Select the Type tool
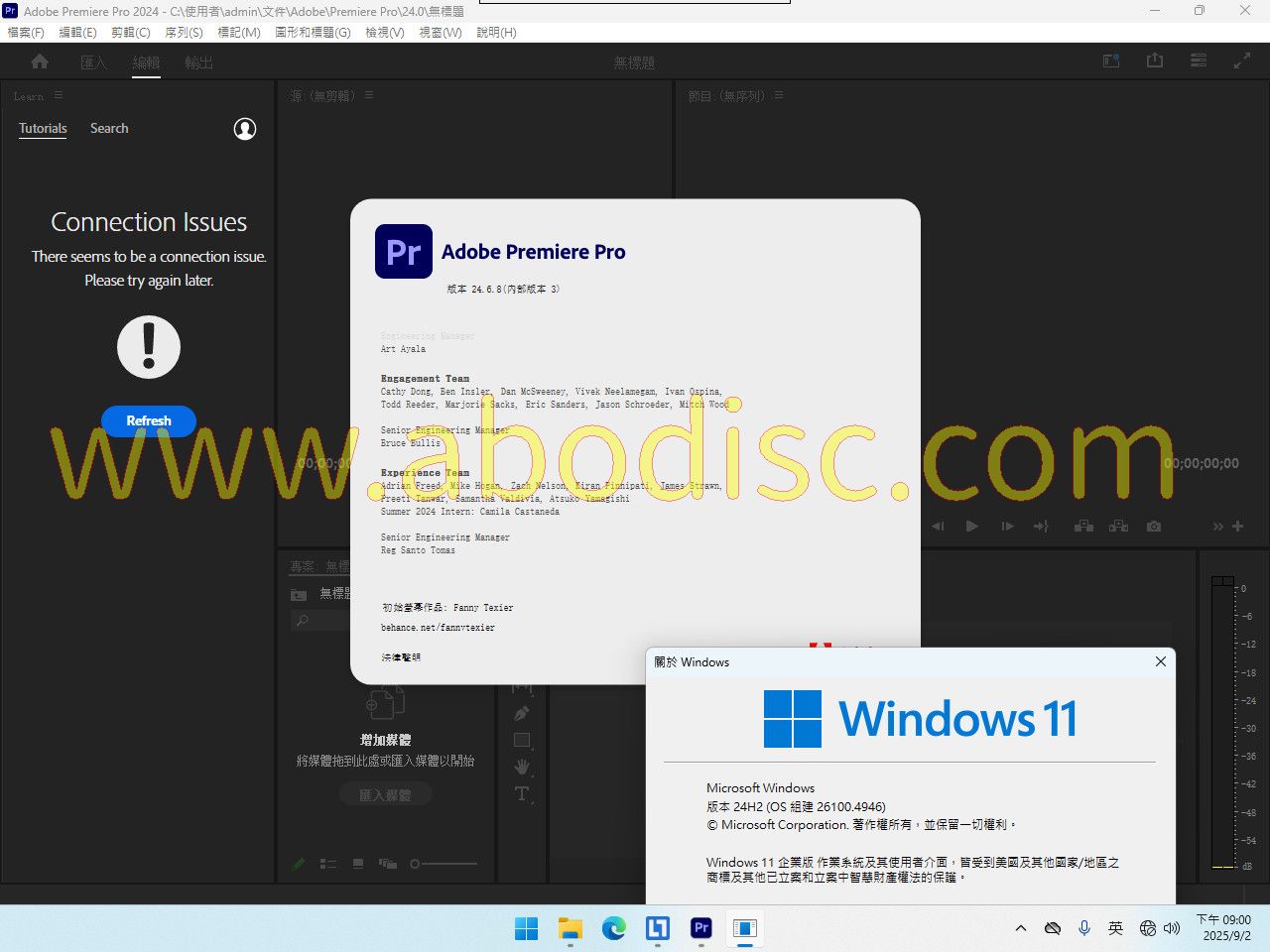1270x952 pixels. [x=522, y=794]
